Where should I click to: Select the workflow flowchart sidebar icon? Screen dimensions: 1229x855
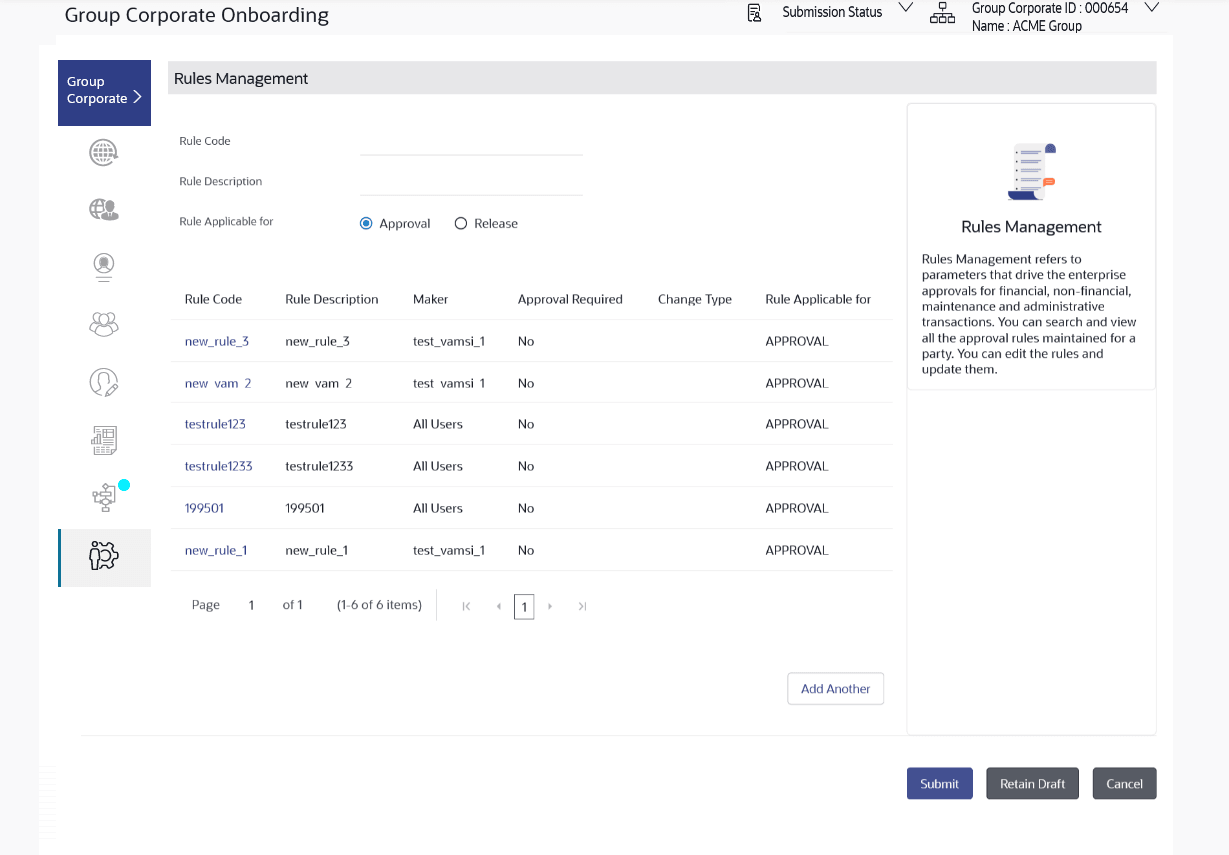pyautogui.click(x=104, y=497)
